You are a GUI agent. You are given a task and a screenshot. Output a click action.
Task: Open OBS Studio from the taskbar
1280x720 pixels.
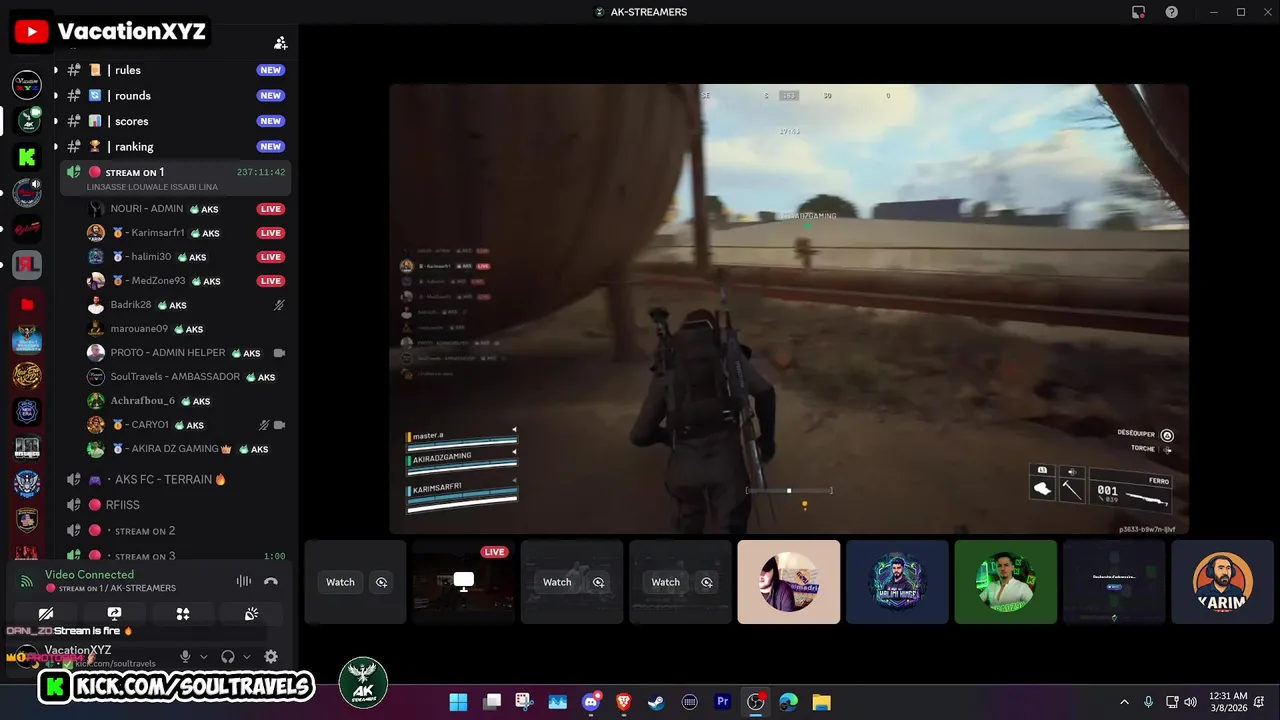[x=755, y=702]
